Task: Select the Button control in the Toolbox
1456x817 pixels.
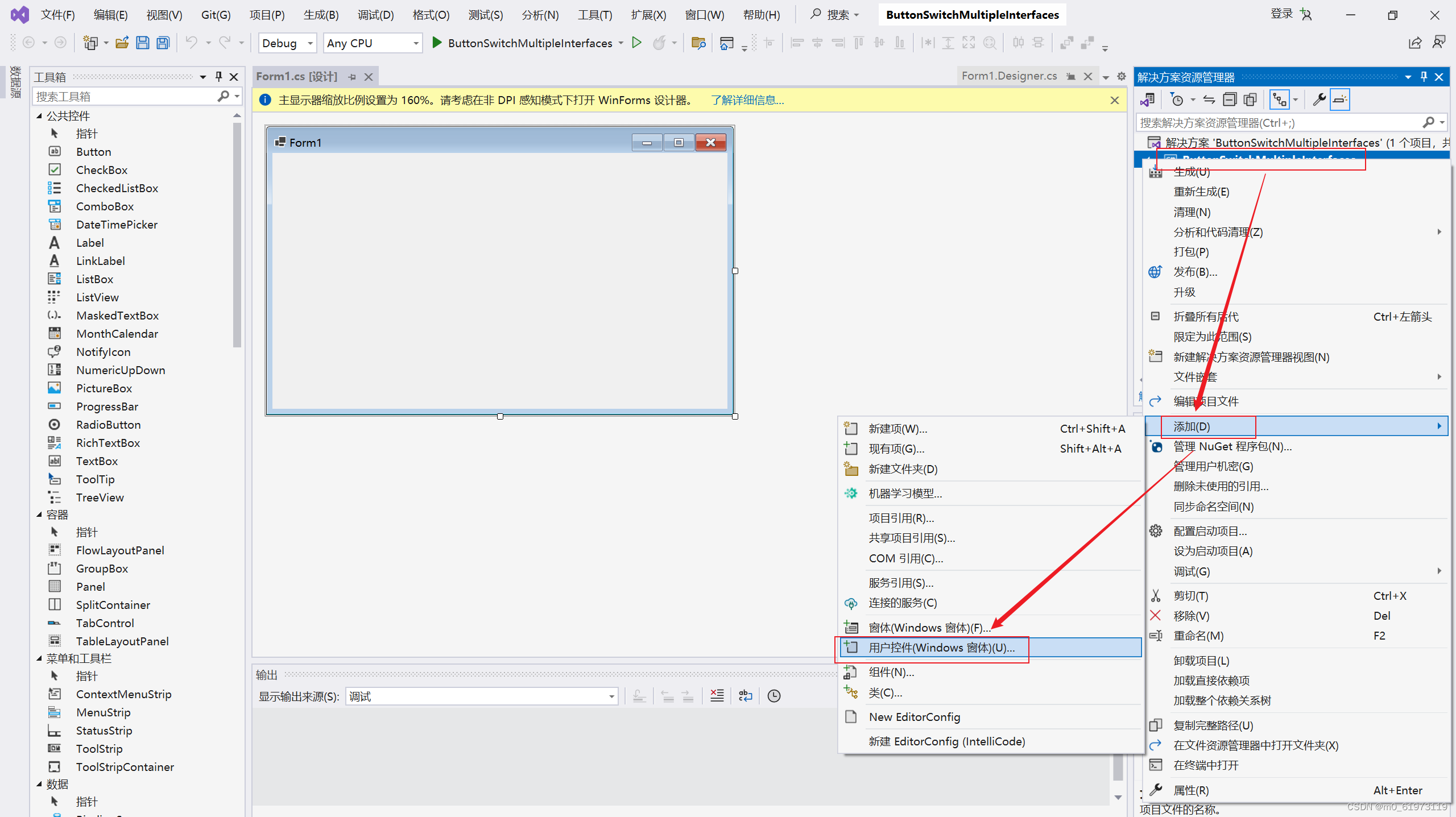Action: tap(93, 151)
